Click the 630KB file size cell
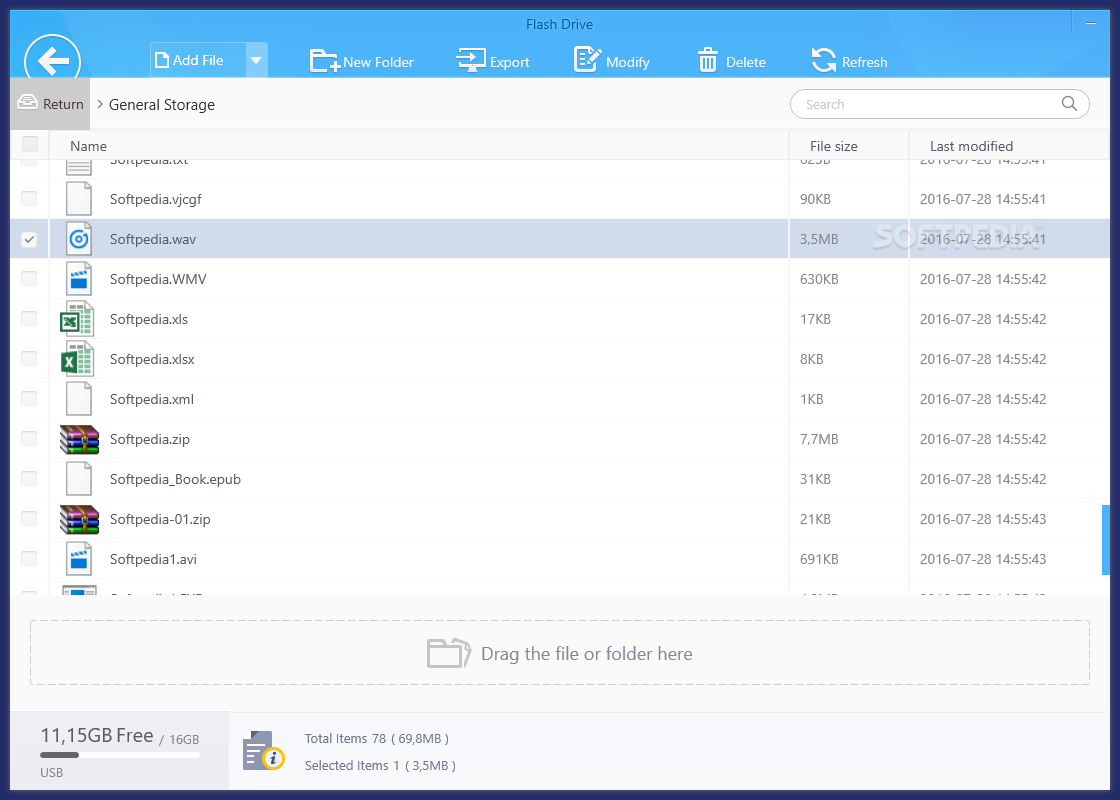This screenshot has height=800, width=1120. 819,279
